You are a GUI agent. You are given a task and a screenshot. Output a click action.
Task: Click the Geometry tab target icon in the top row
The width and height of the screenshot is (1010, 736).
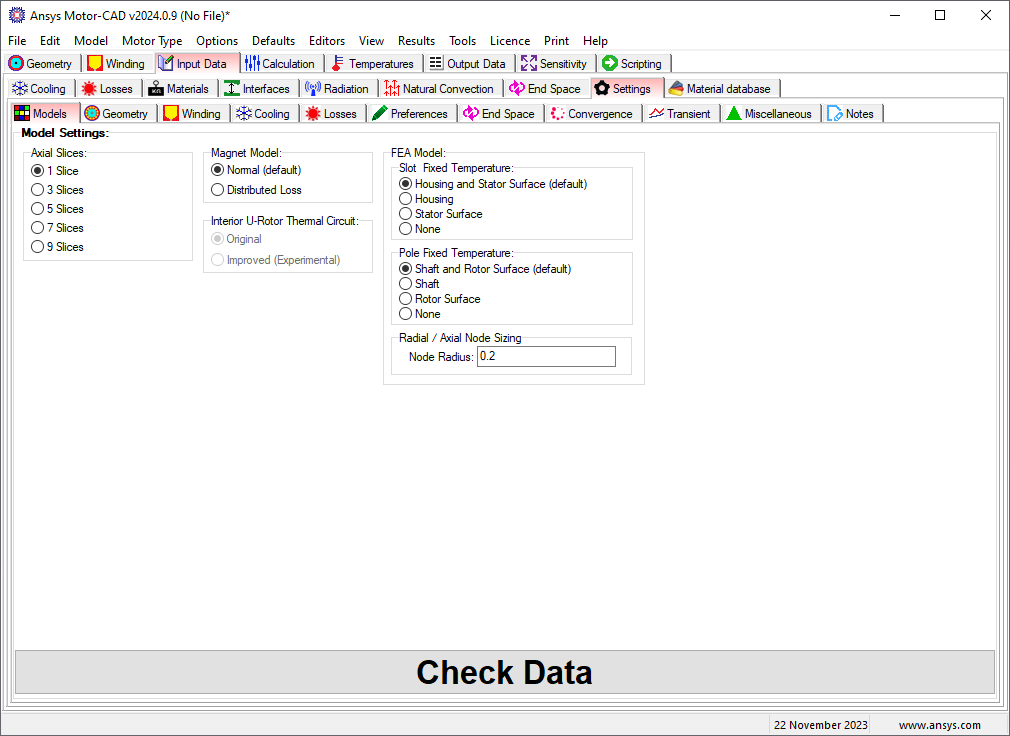16,63
